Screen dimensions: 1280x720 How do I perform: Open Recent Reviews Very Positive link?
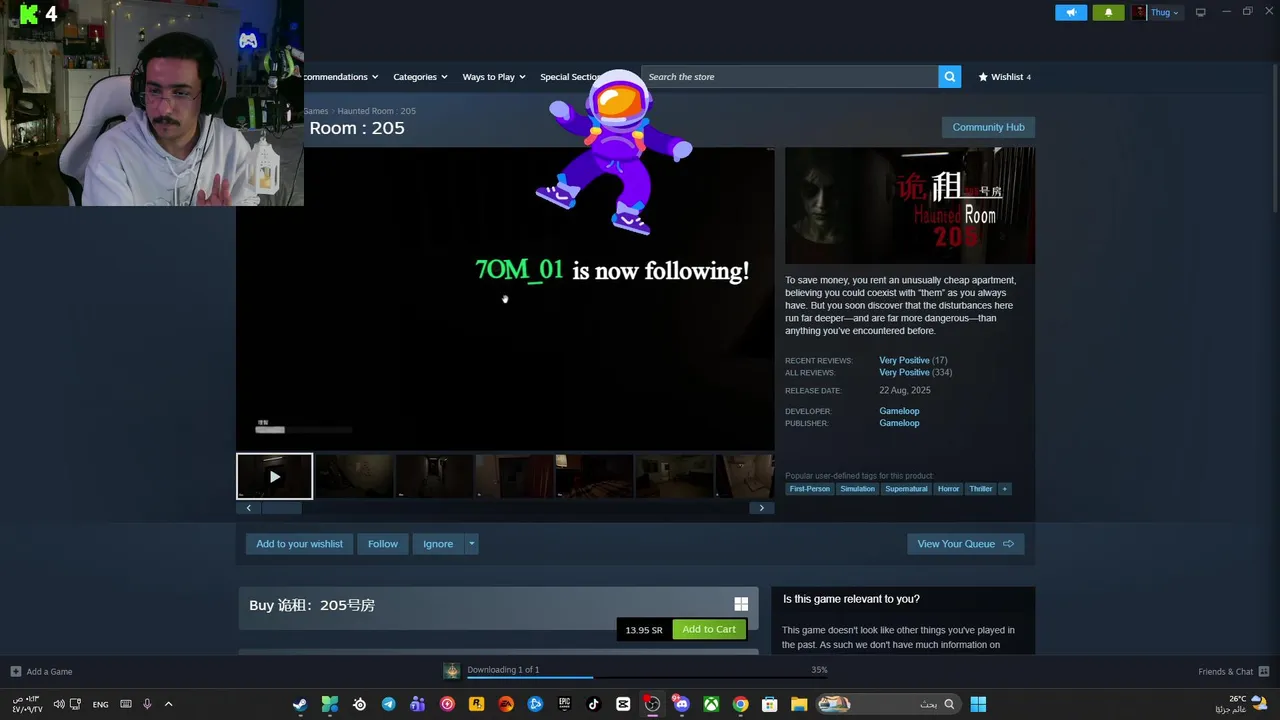pyautogui.click(x=904, y=360)
